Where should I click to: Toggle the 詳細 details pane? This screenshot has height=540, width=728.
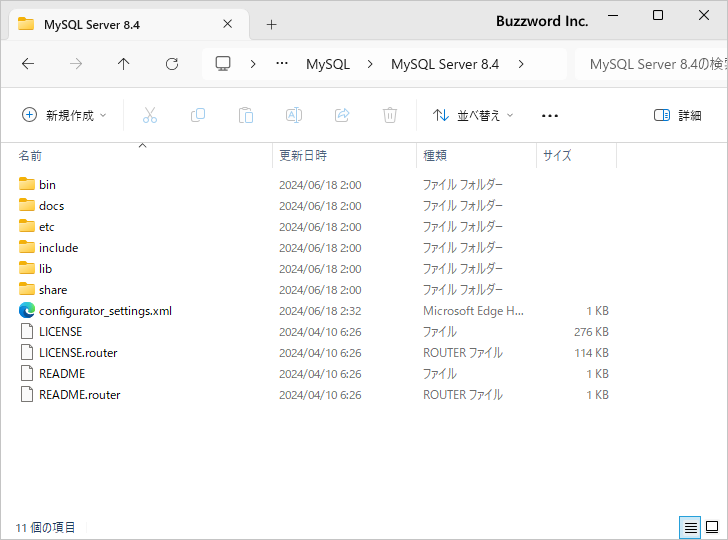[677, 115]
